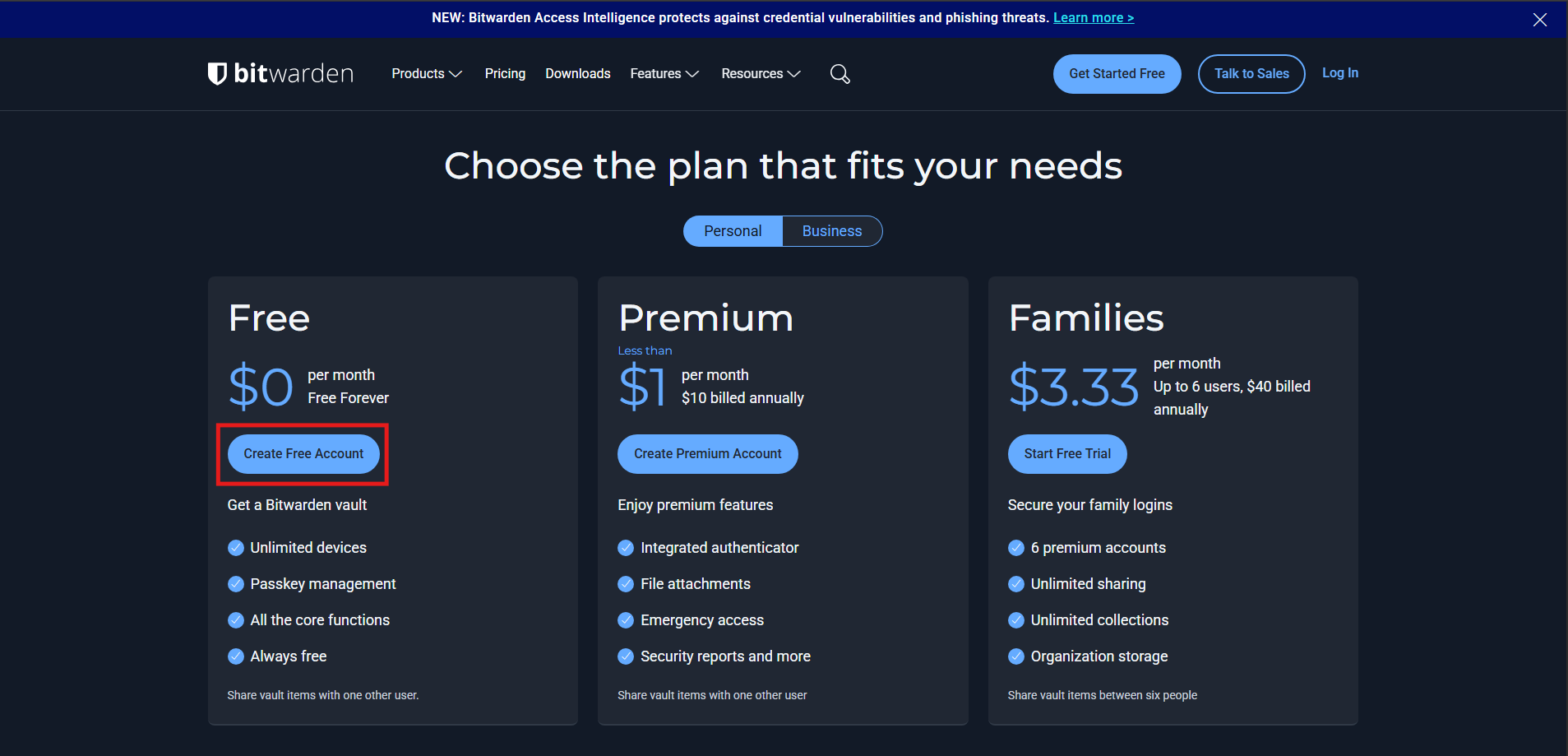Click the Bitwarden shield logo

tap(217, 73)
